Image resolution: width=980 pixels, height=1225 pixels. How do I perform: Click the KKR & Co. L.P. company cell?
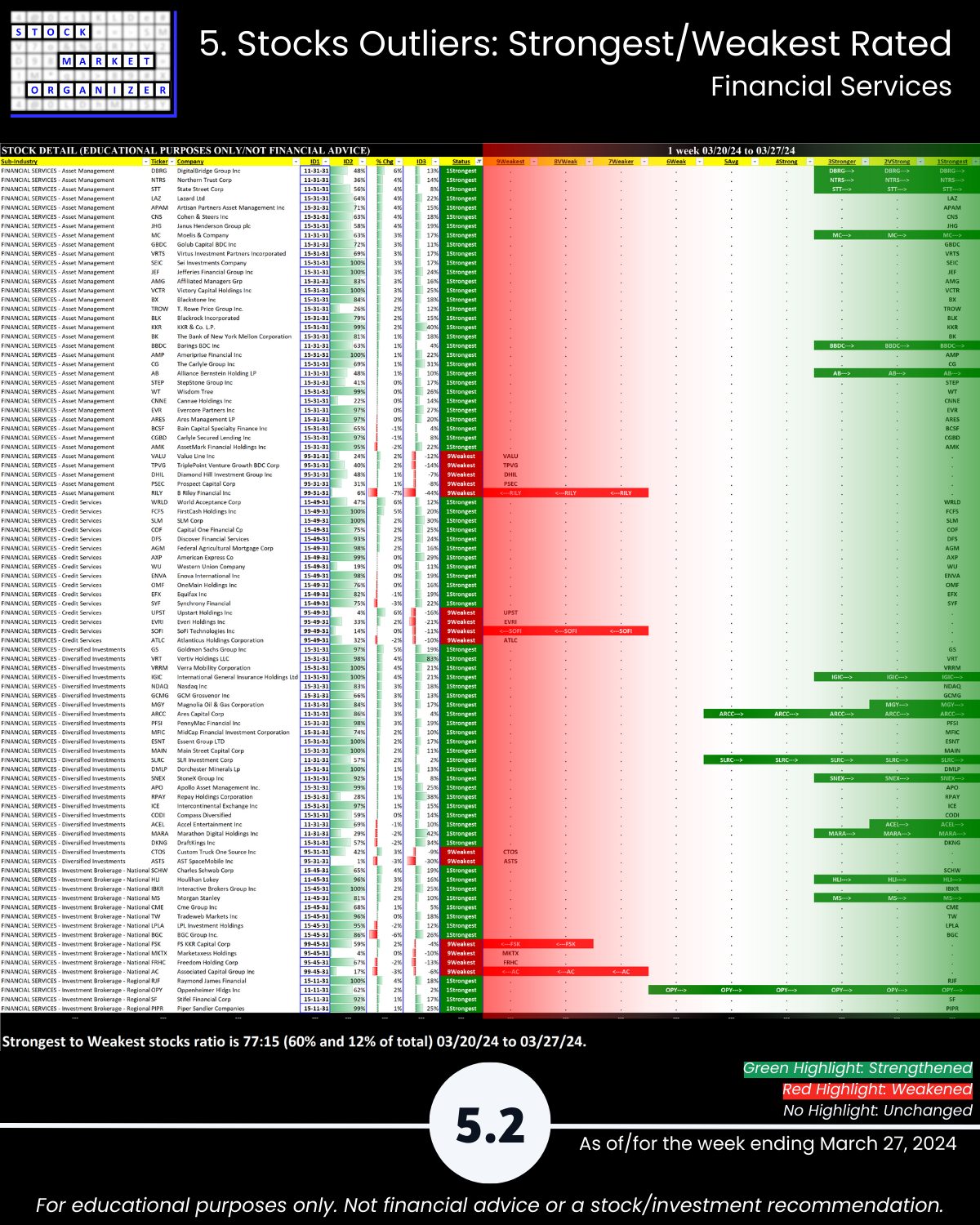(238, 327)
